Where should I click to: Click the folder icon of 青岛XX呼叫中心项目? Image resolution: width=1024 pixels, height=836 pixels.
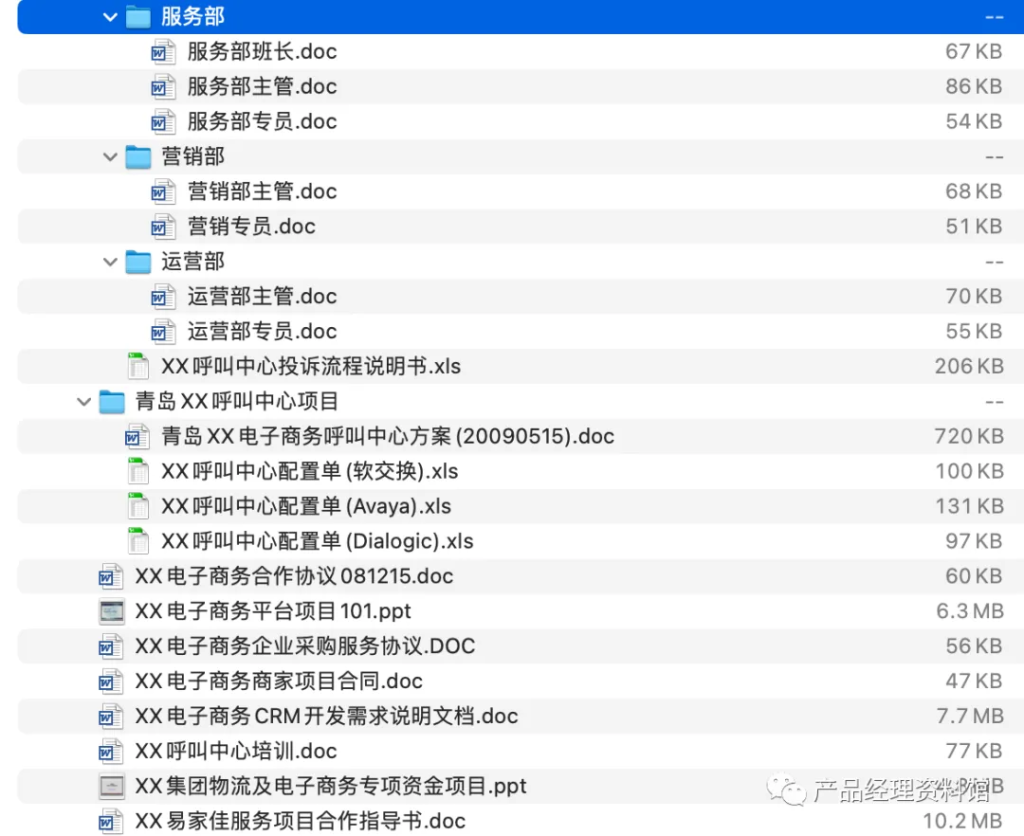tap(112, 401)
